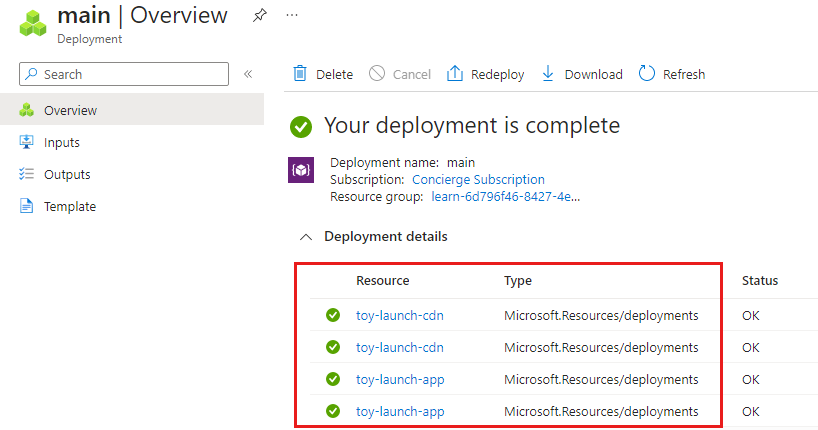Collapse the Deployment details section
Viewport: 818px width, 430px height.
(x=306, y=237)
